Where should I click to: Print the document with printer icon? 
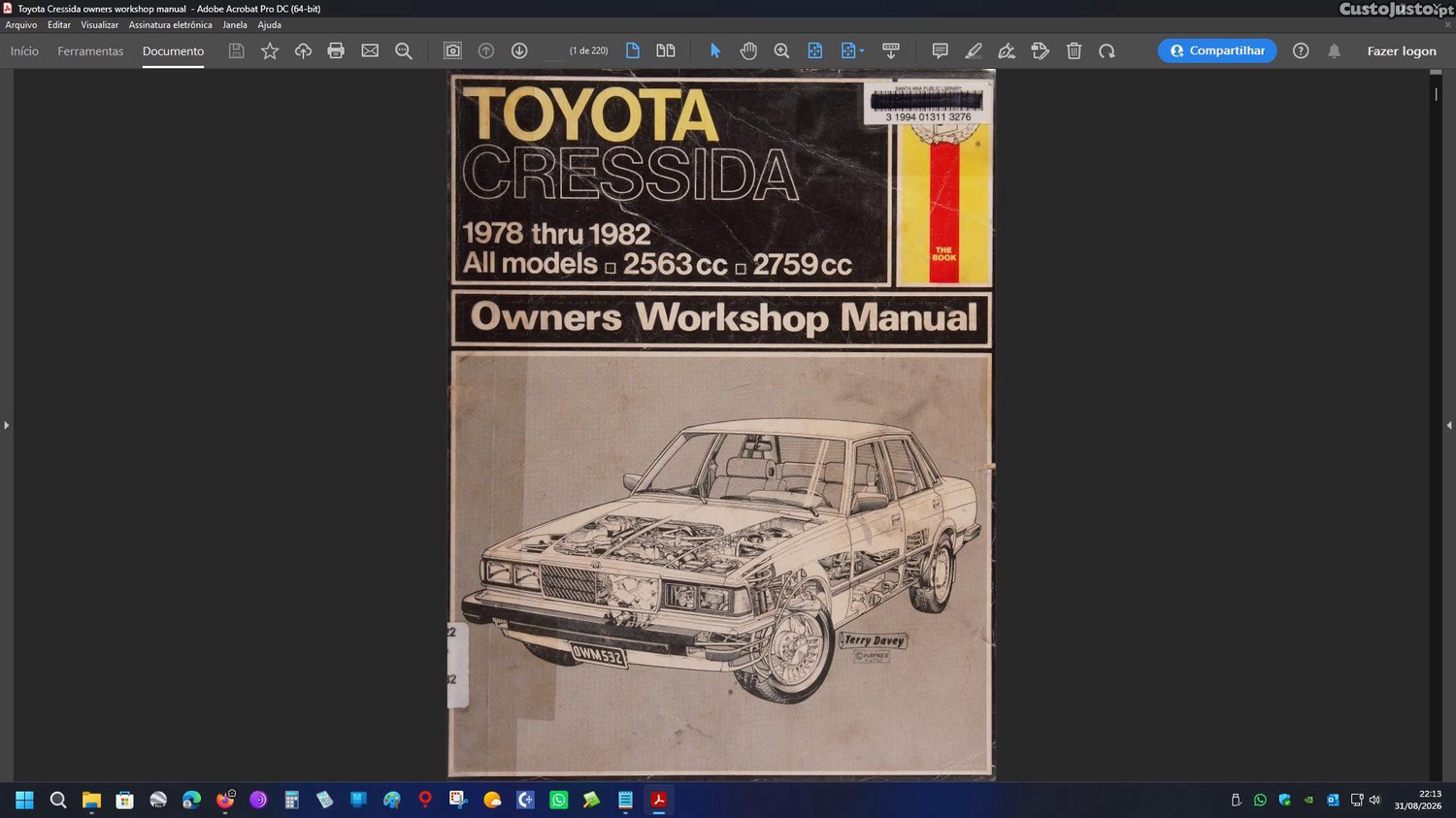[x=336, y=50]
